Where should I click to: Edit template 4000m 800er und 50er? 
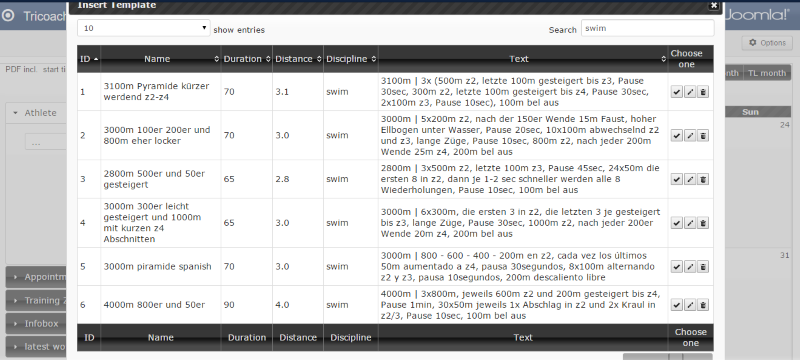(x=690, y=305)
